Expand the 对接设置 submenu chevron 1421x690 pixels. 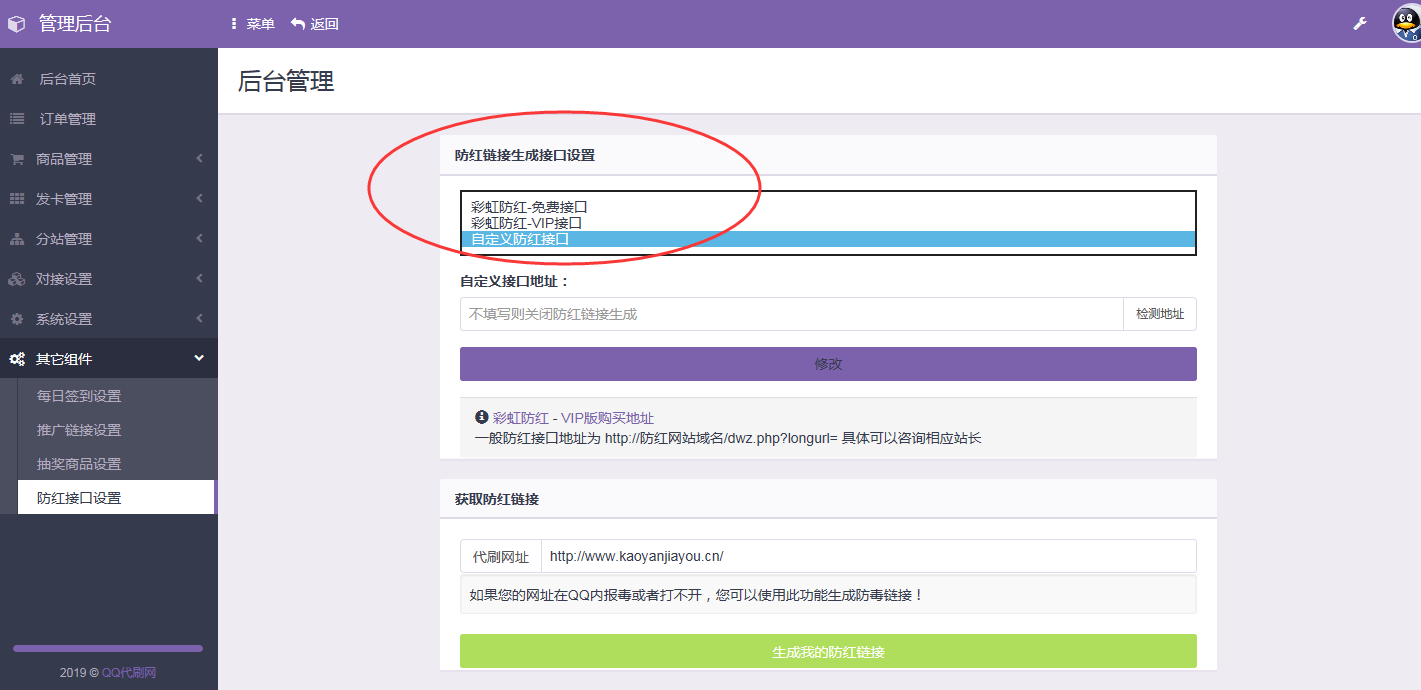tap(199, 279)
